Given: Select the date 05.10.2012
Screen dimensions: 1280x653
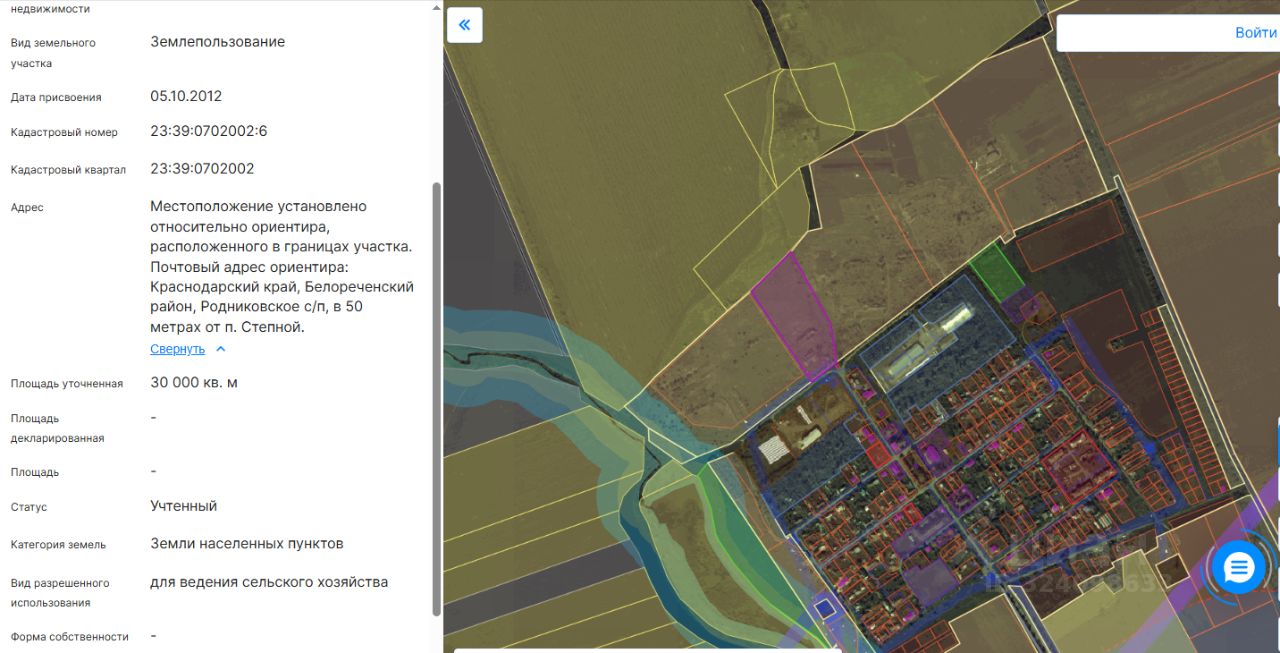Looking at the screenshot, I should coord(186,96).
